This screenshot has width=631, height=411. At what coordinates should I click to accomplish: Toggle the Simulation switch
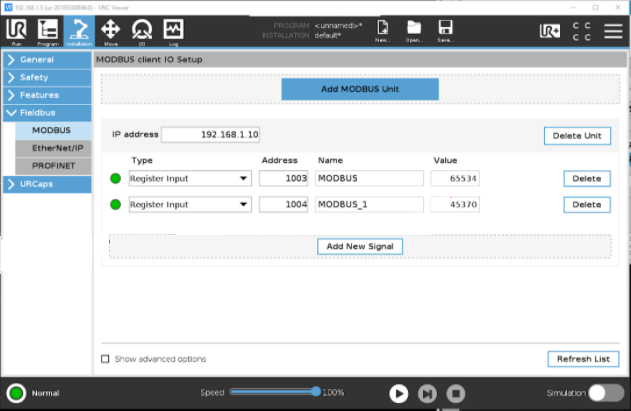point(606,393)
